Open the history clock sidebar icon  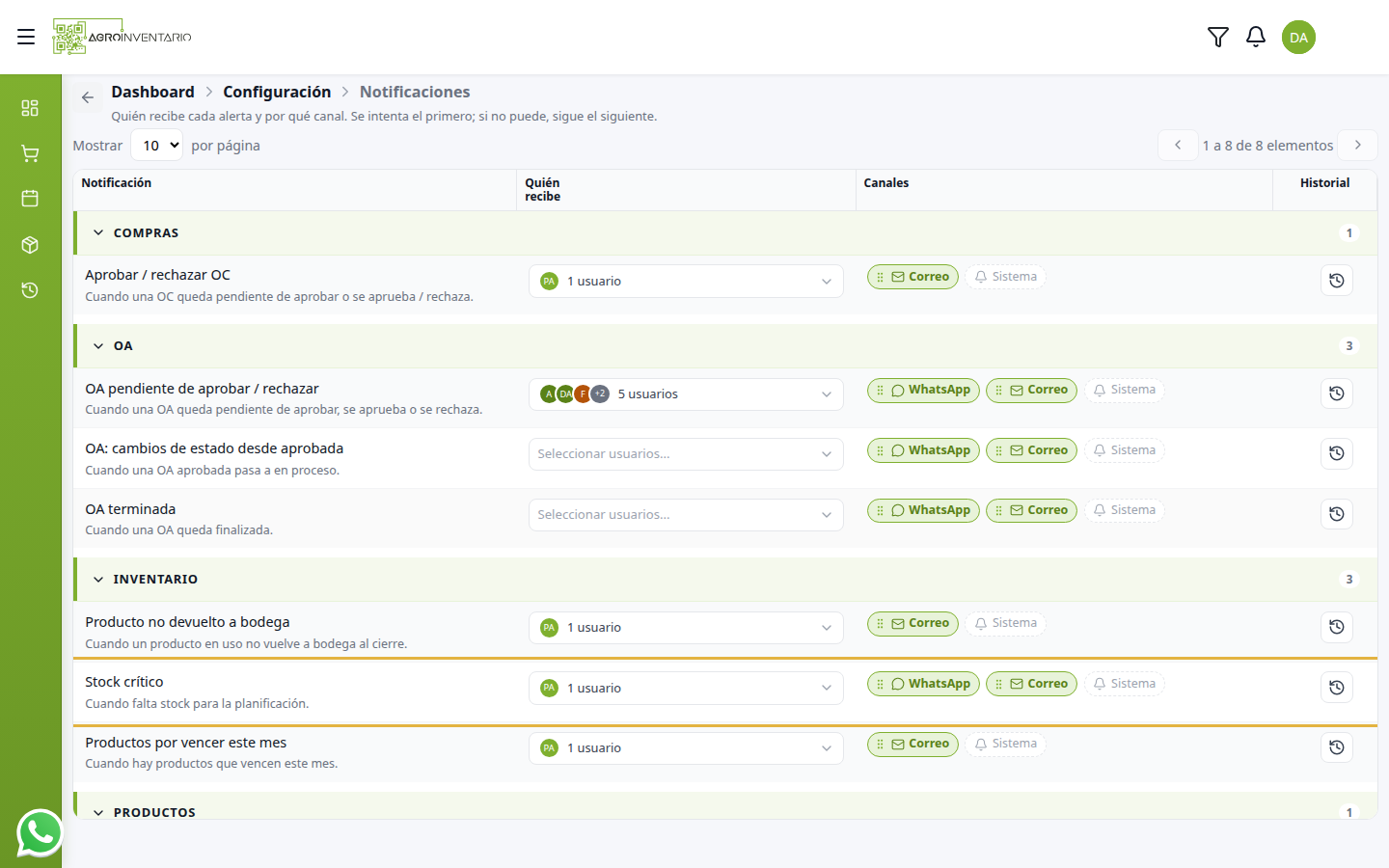pos(30,290)
